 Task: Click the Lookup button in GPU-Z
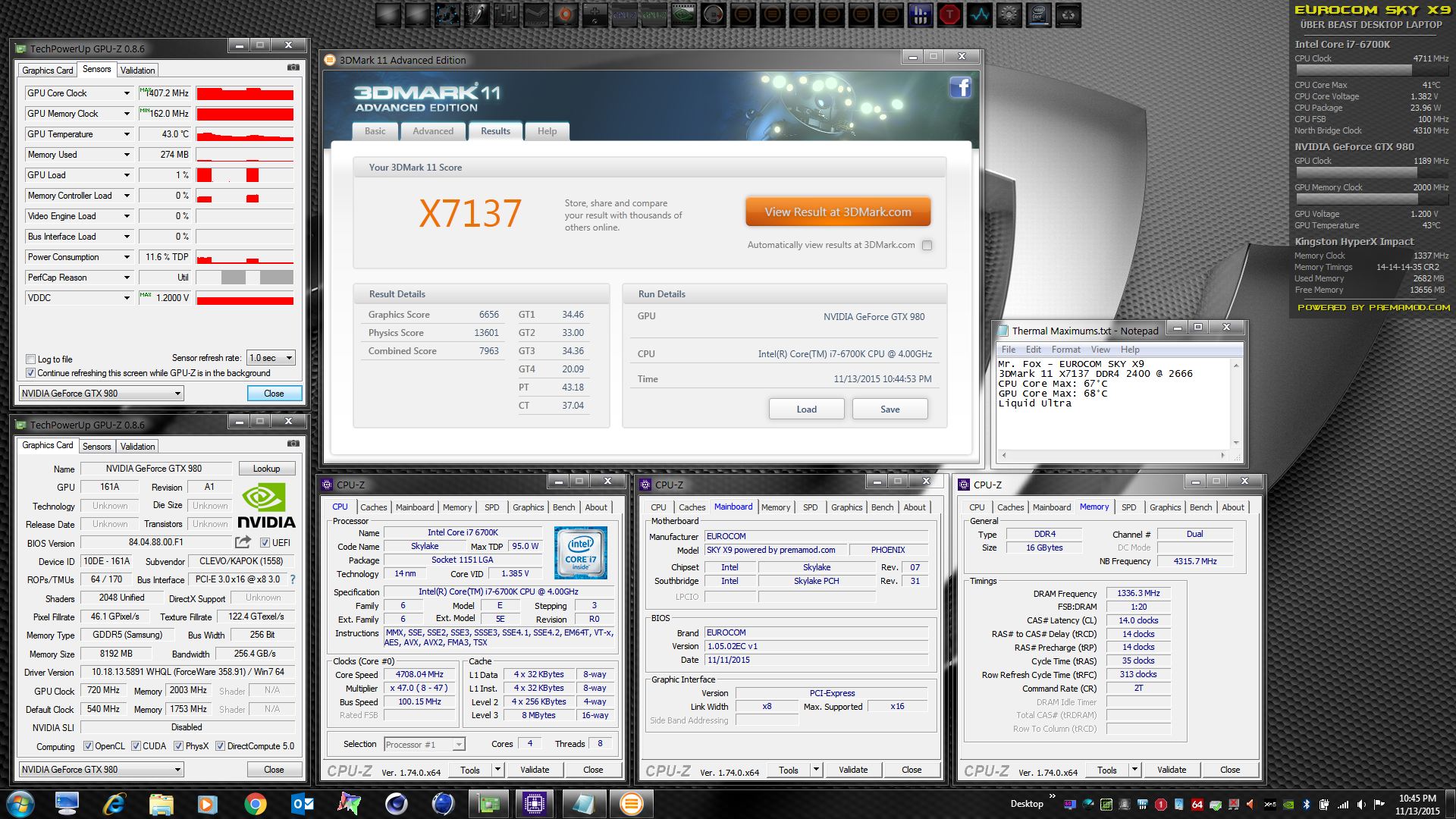[x=266, y=469]
